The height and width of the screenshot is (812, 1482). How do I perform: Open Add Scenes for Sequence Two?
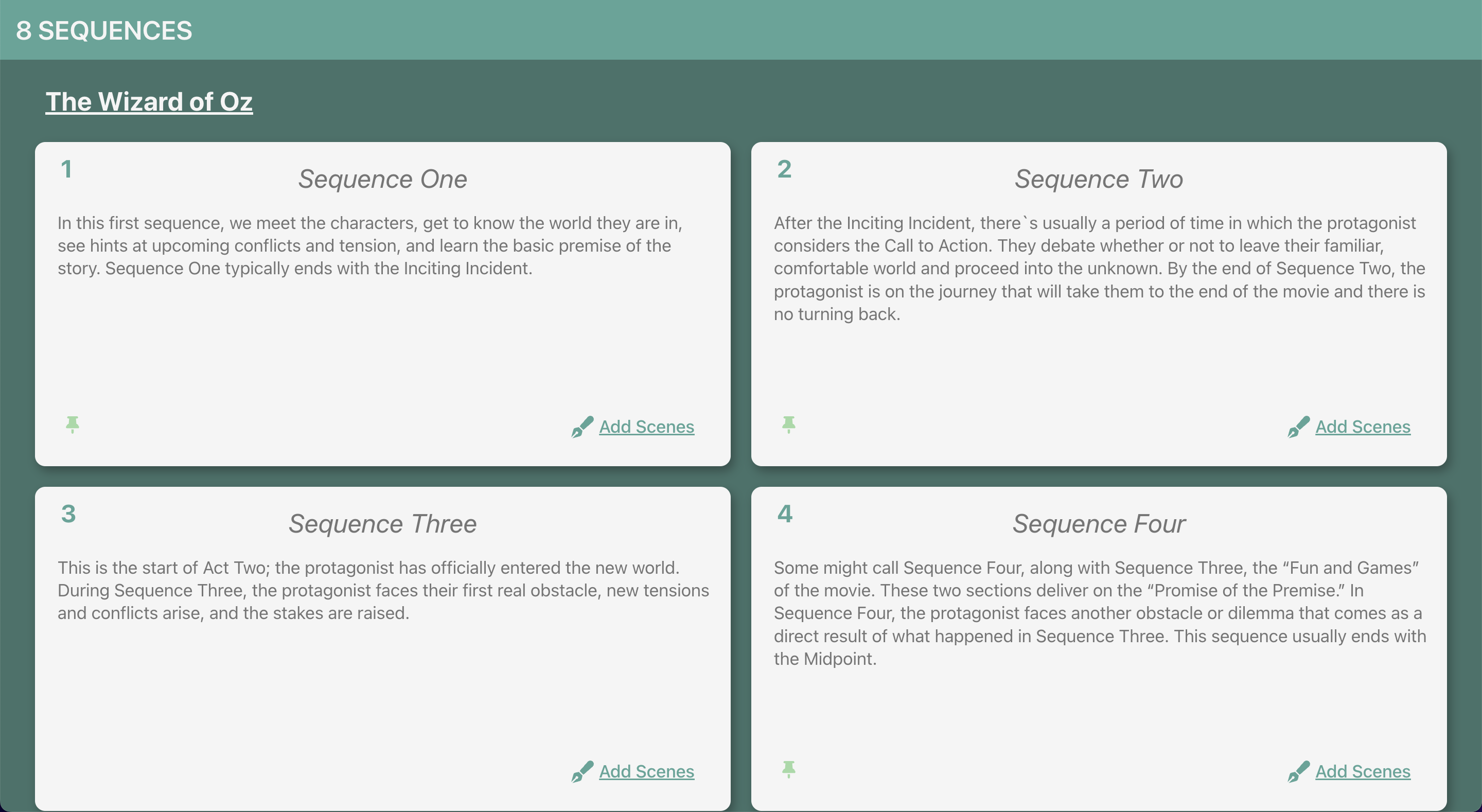coord(1363,427)
